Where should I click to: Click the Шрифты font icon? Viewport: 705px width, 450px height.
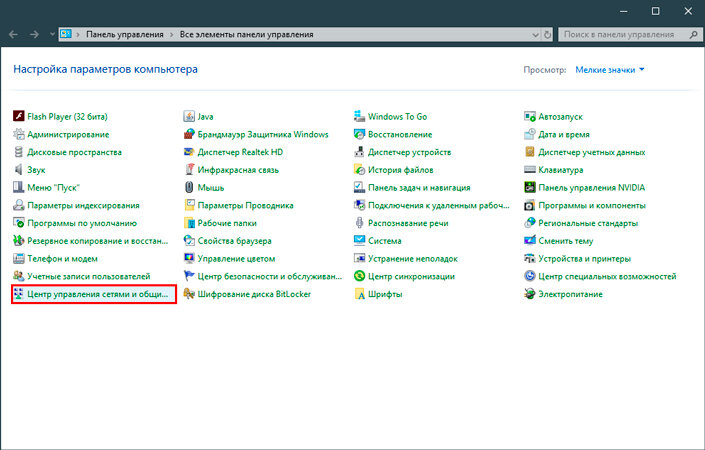click(x=359, y=294)
